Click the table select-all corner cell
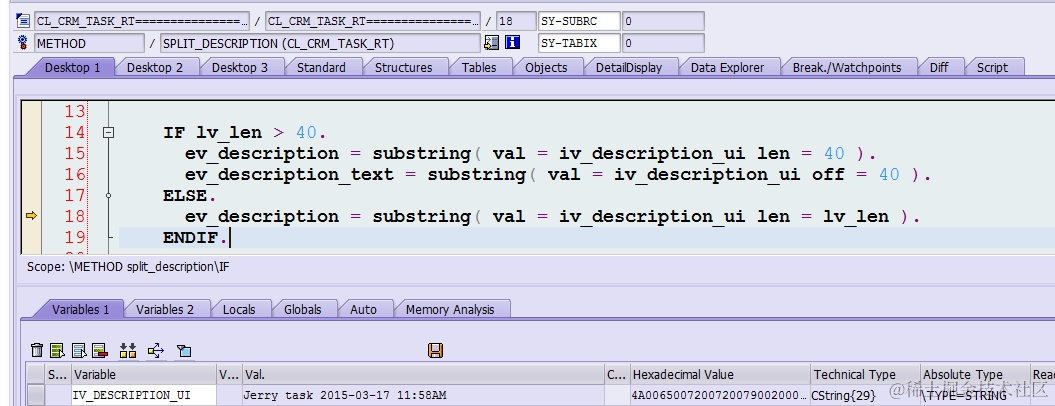 [x=36, y=374]
